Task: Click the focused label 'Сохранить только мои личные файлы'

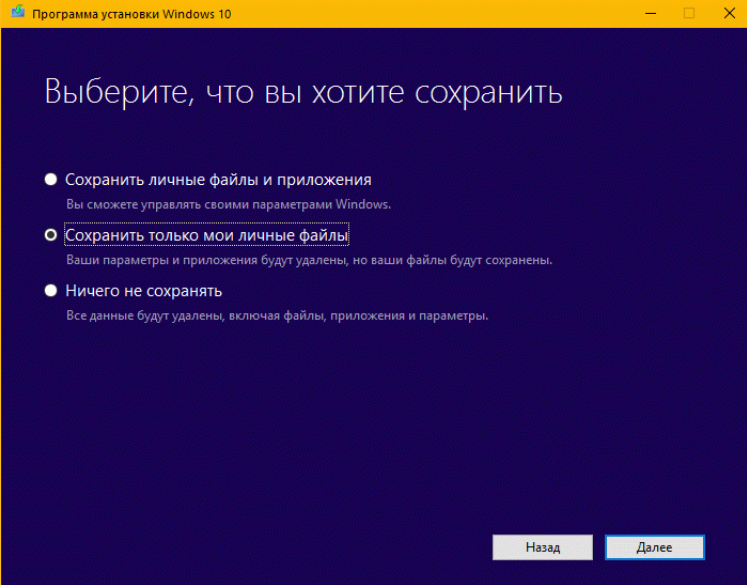Action: click(x=207, y=235)
